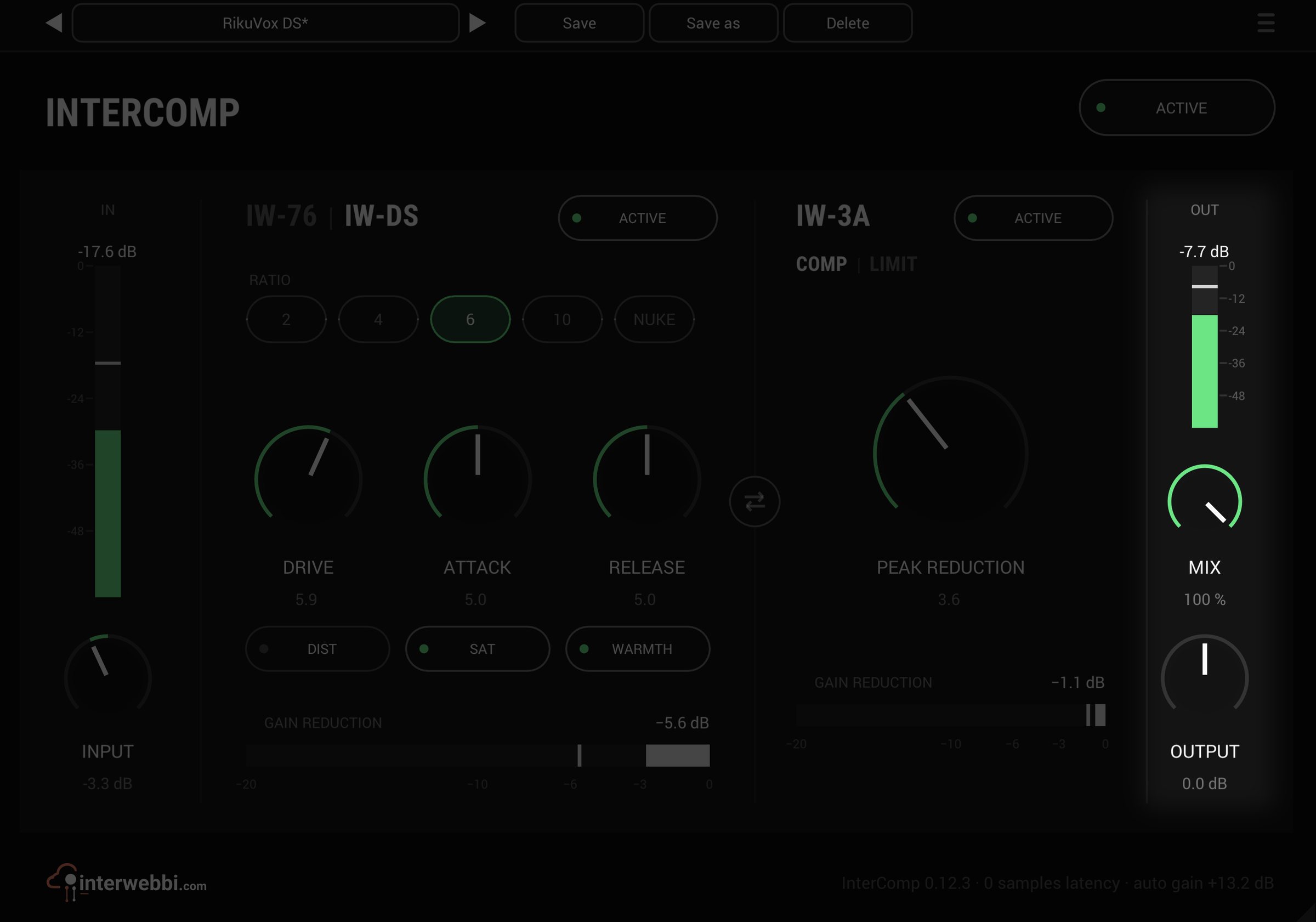Click the -1.1 dB gain reduction readout
1316x922 pixels.
pyautogui.click(x=1077, y=682)
